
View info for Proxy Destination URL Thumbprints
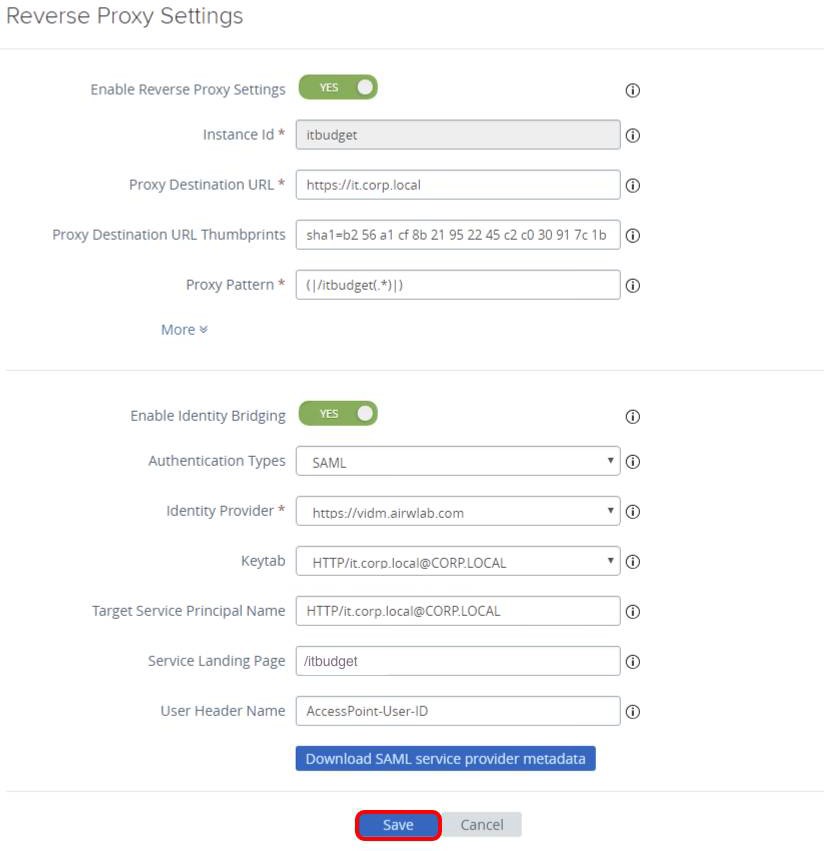[632, 235]
